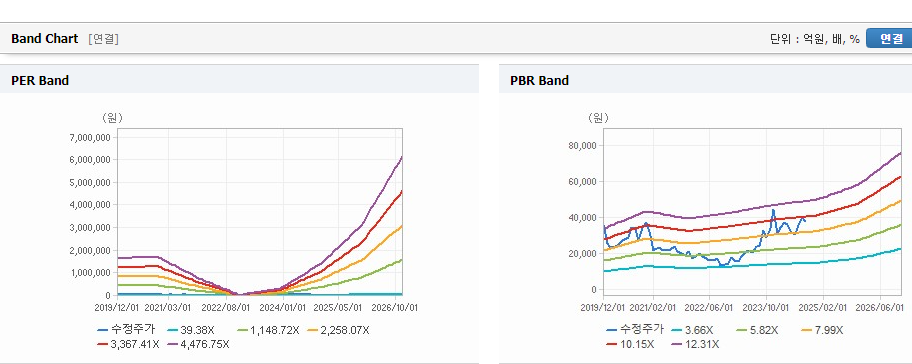Click the PBR Band panel title
The image size is (912, 364).
(x=539, y=81)
